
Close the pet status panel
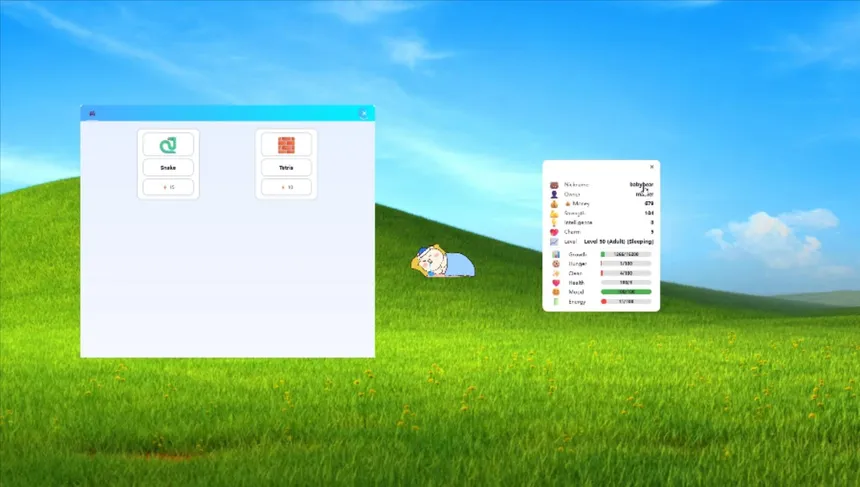652,167
